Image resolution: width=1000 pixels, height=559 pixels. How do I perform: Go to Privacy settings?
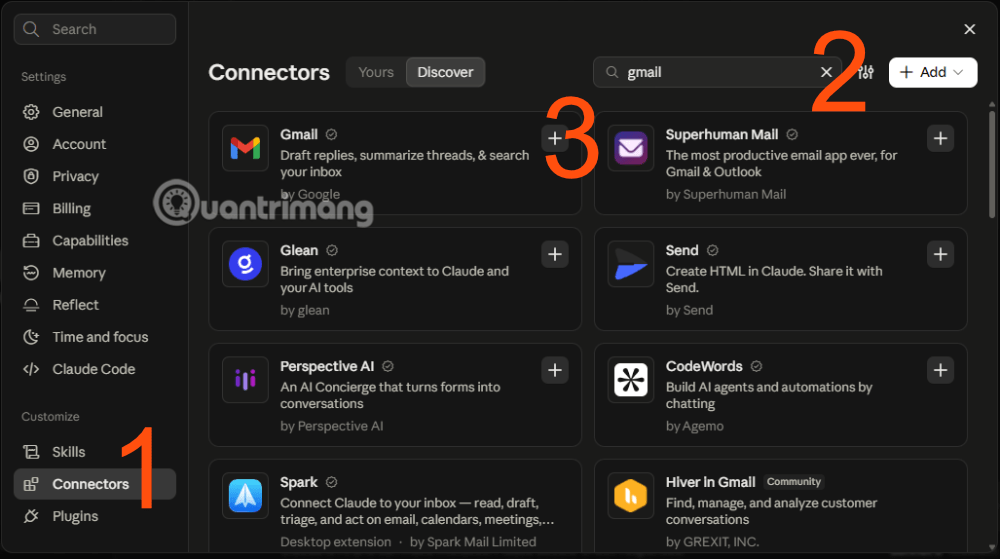point(94,177)
